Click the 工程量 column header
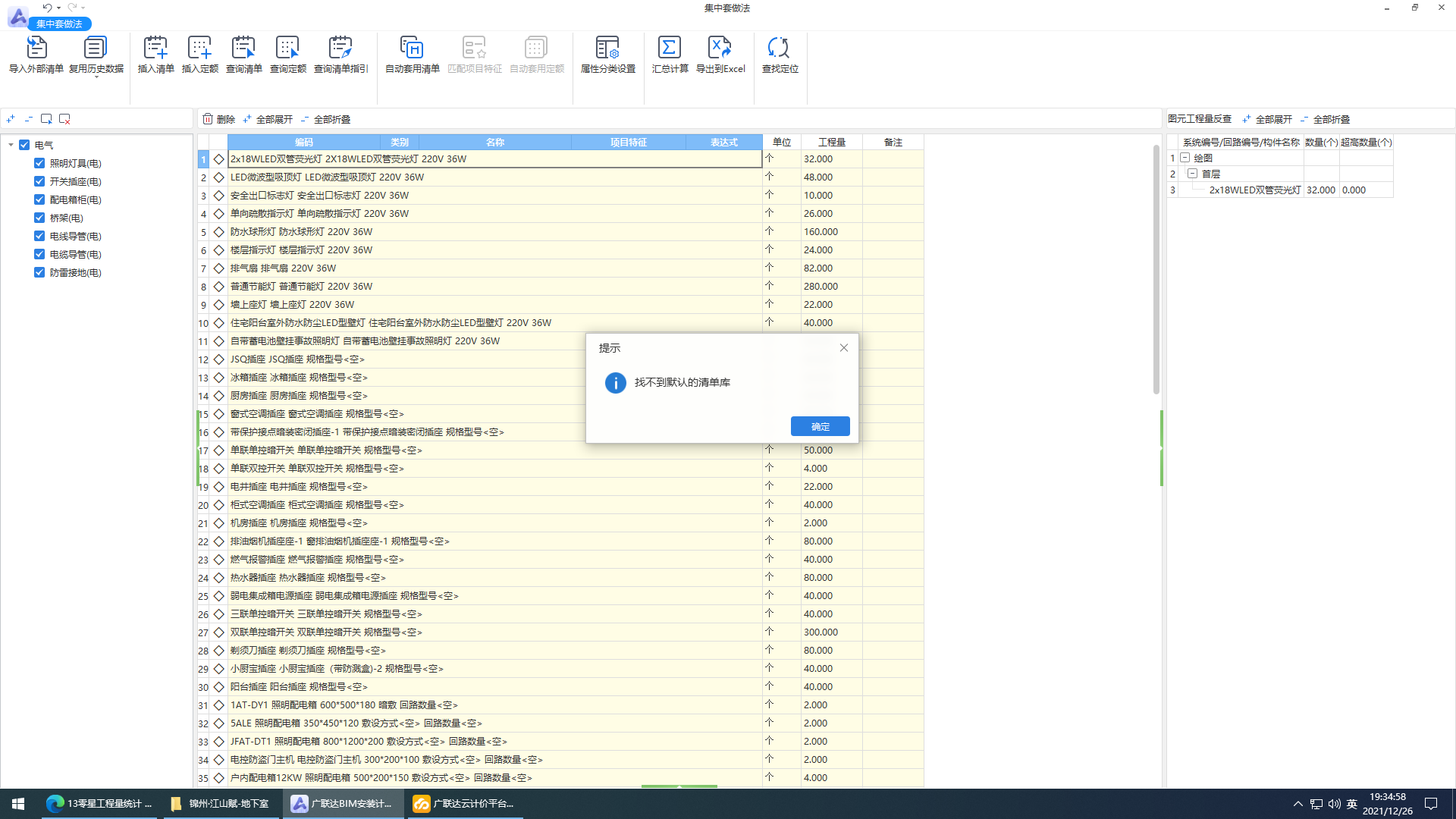Image resolution: width=1456 pixels, height=819 pixels. [x=832, y=142]
